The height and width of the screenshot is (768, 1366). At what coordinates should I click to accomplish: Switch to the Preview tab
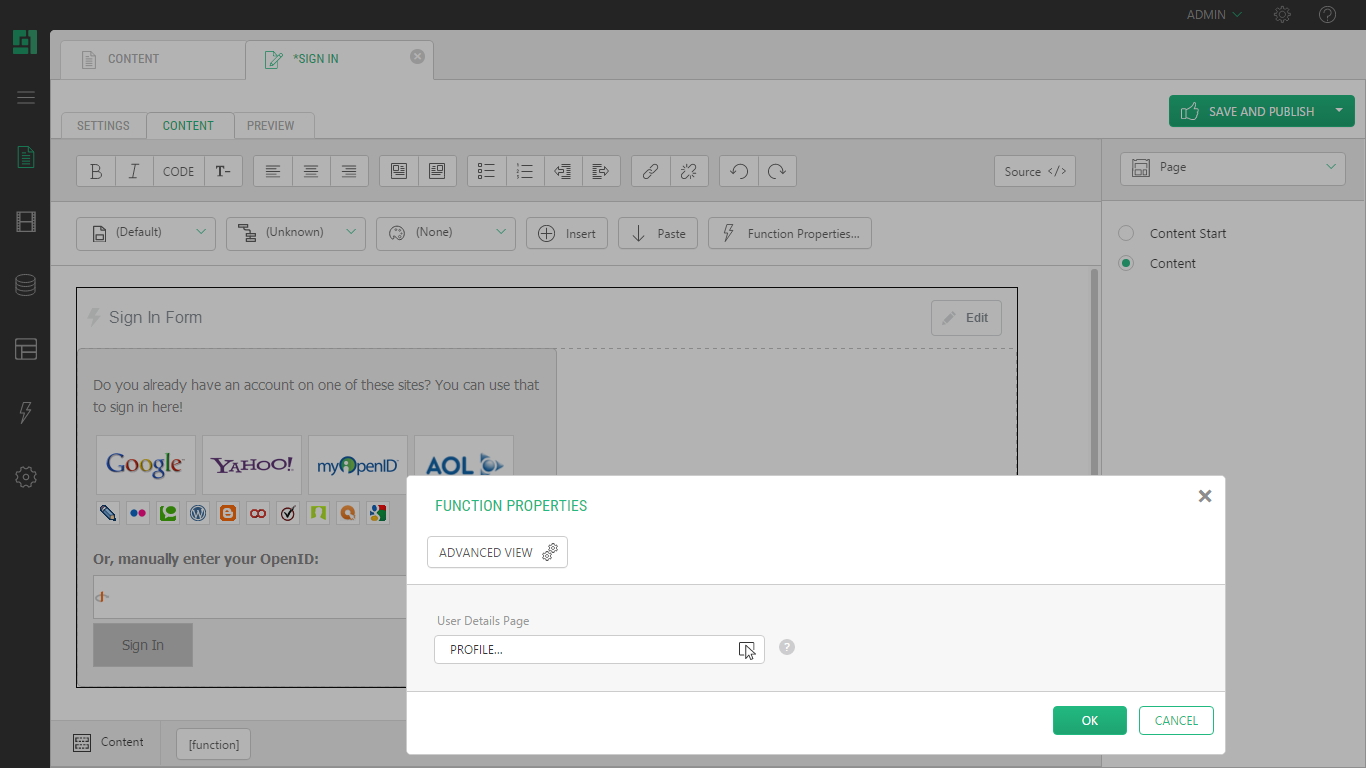(x=270, y=126)
